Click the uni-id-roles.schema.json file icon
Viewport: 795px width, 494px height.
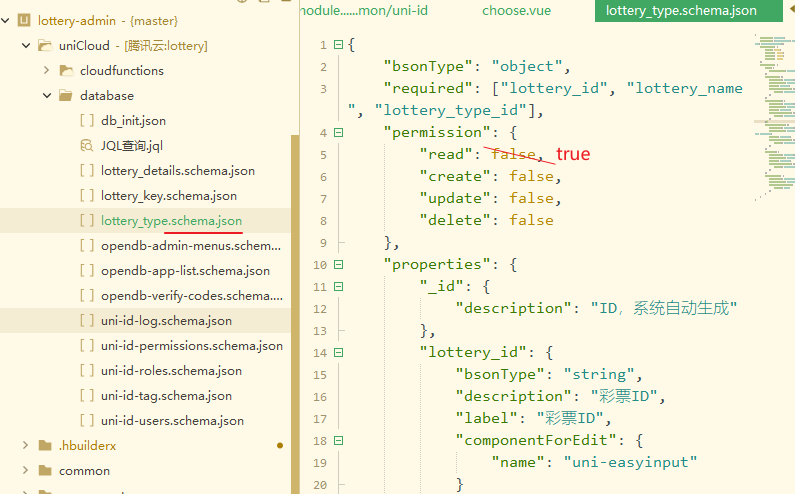[x=87, y=370]
